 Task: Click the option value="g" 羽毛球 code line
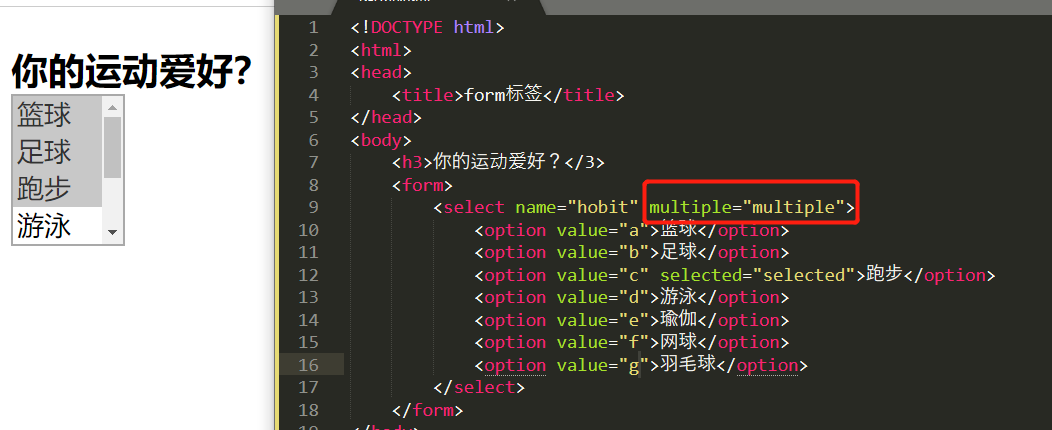[641, 365]
